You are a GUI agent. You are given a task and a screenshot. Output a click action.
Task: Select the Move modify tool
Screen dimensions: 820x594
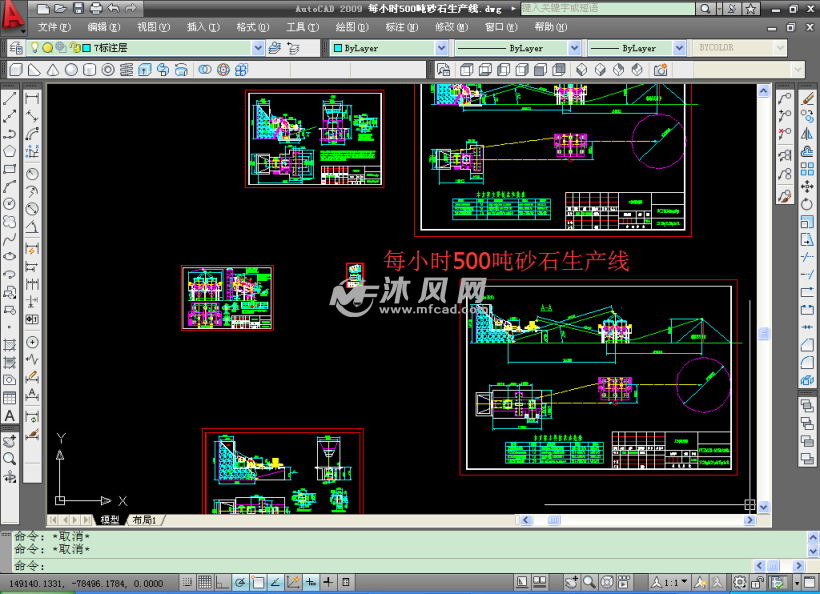coord(807,187)
